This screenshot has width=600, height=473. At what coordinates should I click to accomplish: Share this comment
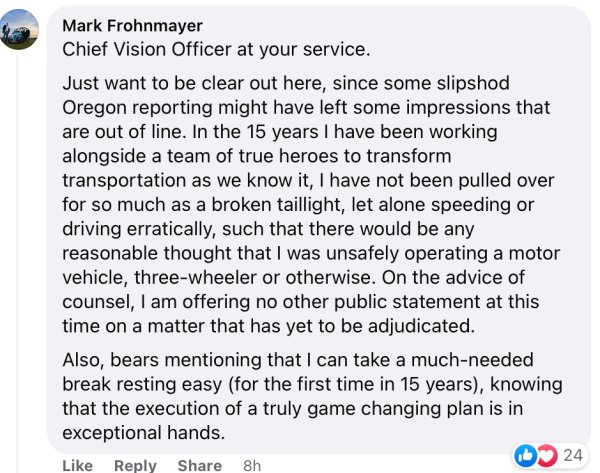click(199, 465)
